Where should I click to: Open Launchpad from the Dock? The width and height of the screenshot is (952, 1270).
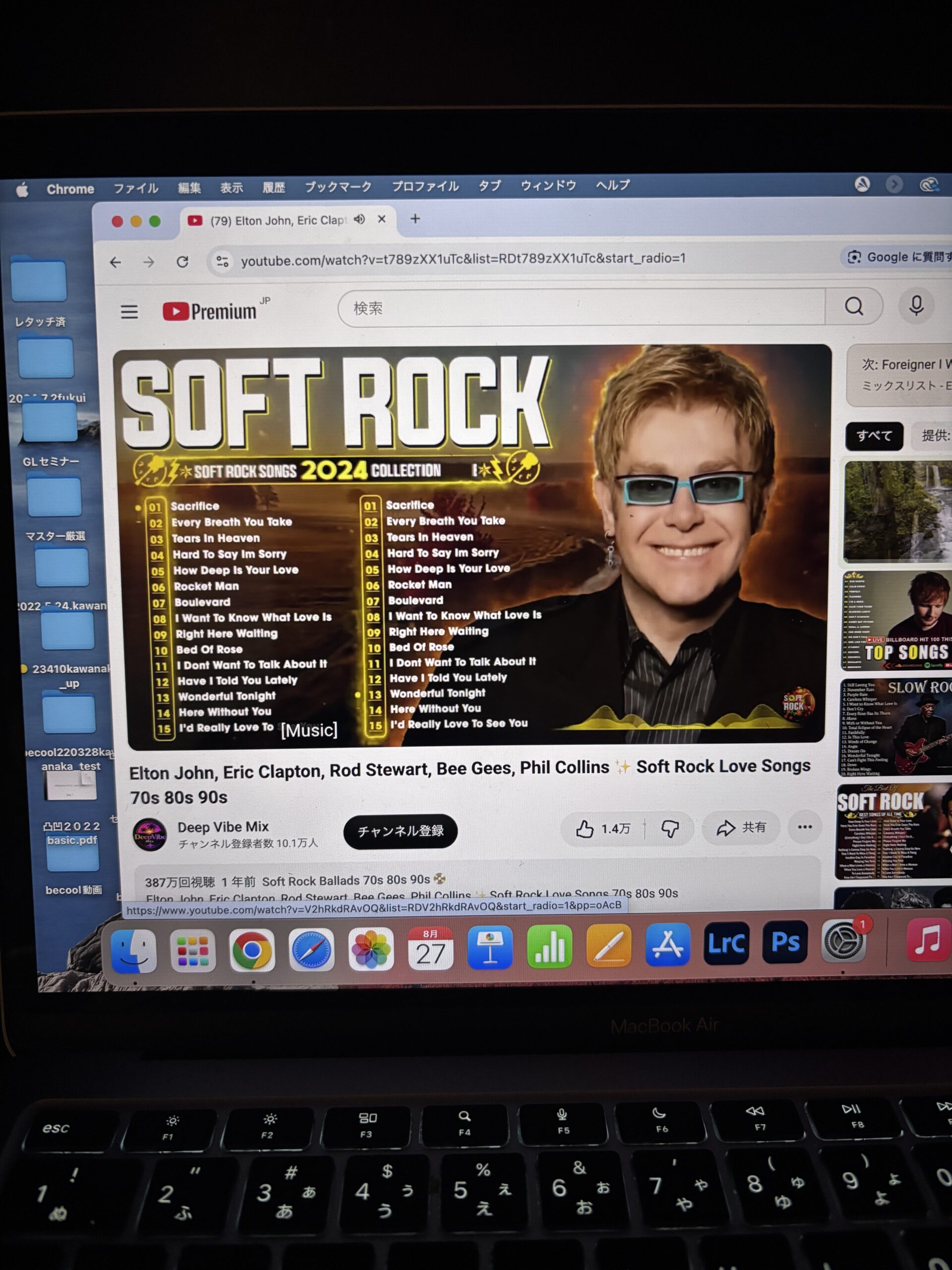[x=193, y=951]
